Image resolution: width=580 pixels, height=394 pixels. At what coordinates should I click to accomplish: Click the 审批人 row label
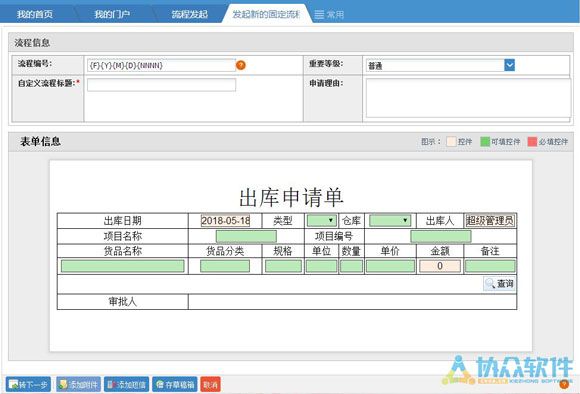(122, 302)
